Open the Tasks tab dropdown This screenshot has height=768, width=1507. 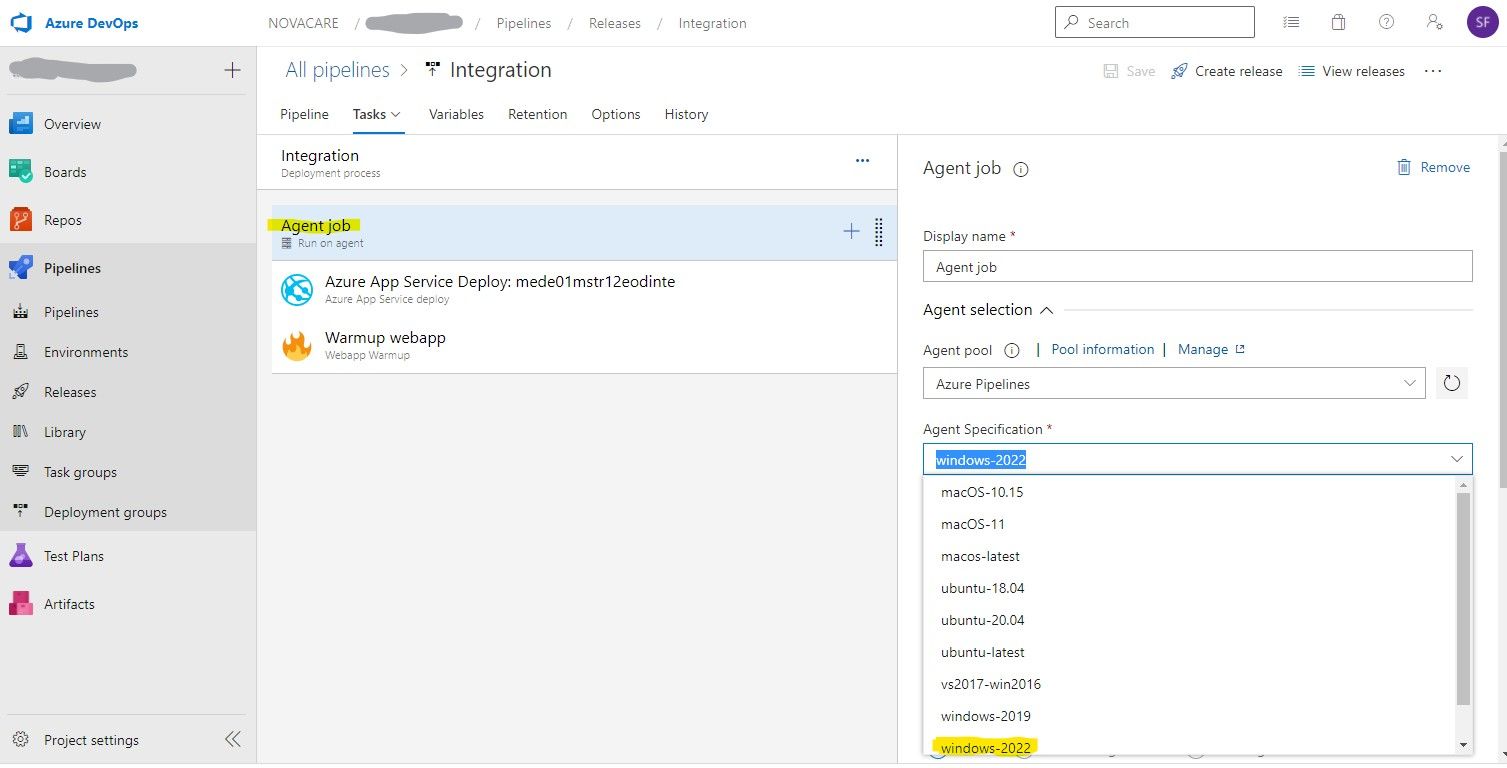(x=377, y=114)
